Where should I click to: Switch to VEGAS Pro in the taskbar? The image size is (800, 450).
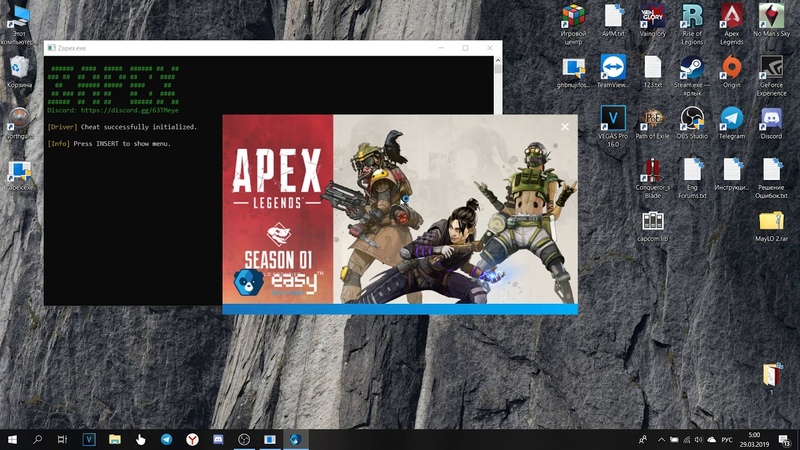[89, 439]
